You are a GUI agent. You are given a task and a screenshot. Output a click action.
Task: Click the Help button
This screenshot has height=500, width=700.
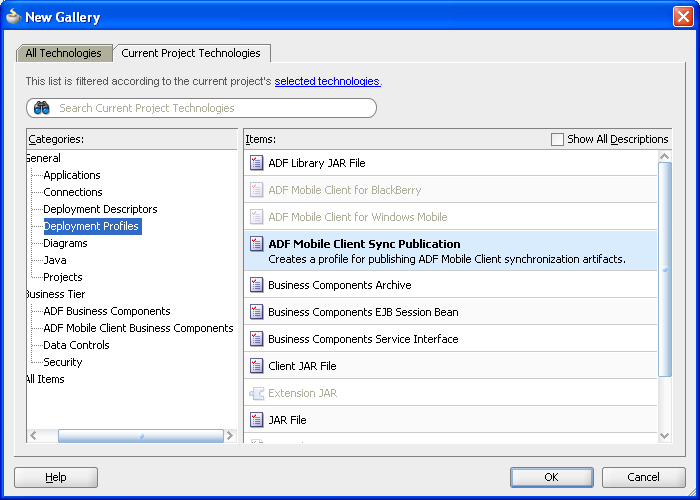pyautogui.click(x=56, y=477)
